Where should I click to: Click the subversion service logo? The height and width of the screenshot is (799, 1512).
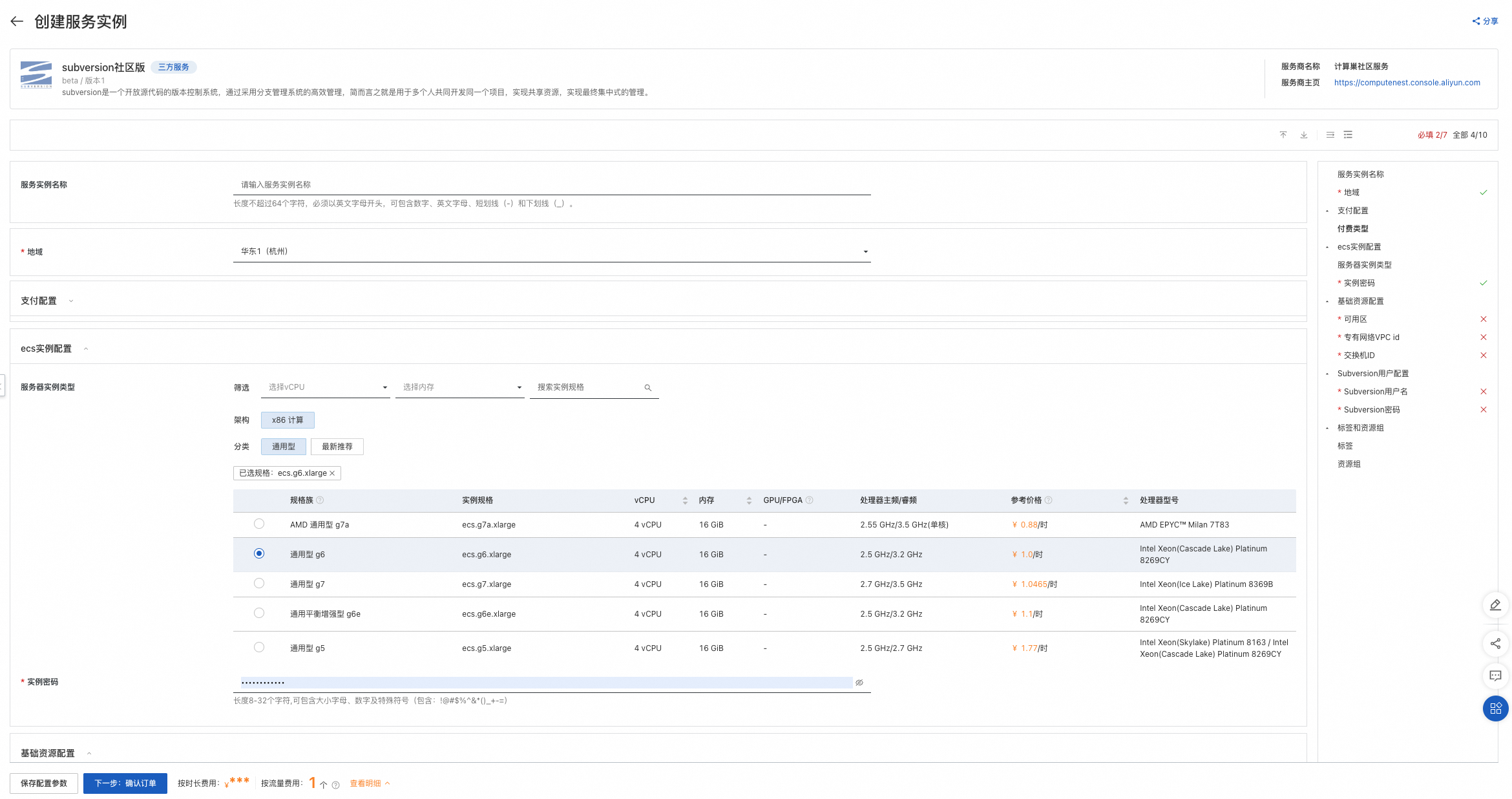36,75
